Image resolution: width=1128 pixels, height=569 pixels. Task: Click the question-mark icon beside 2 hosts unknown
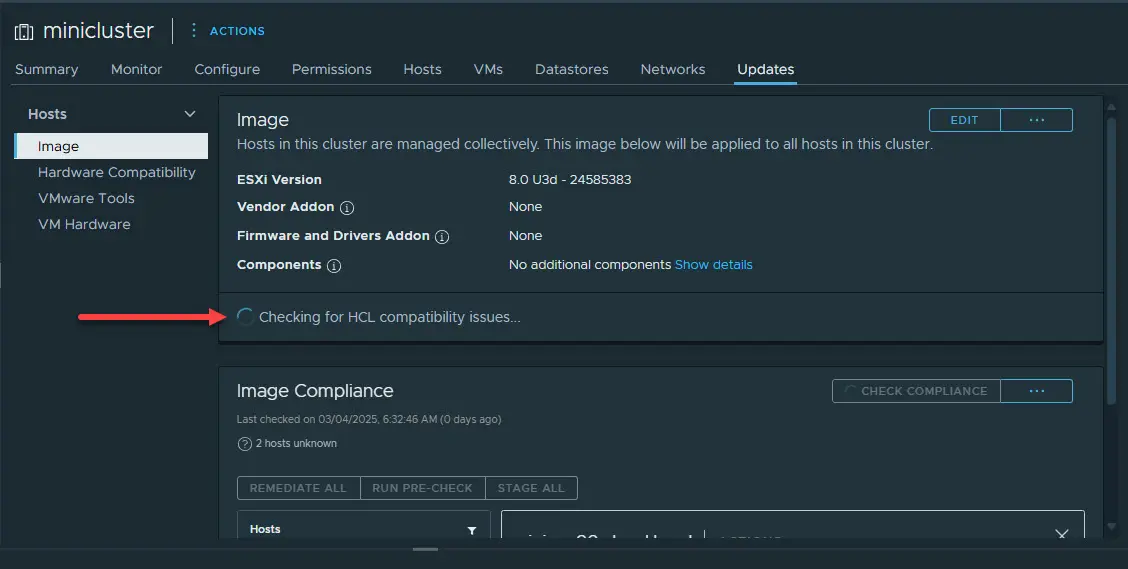(x=245, y=444)
